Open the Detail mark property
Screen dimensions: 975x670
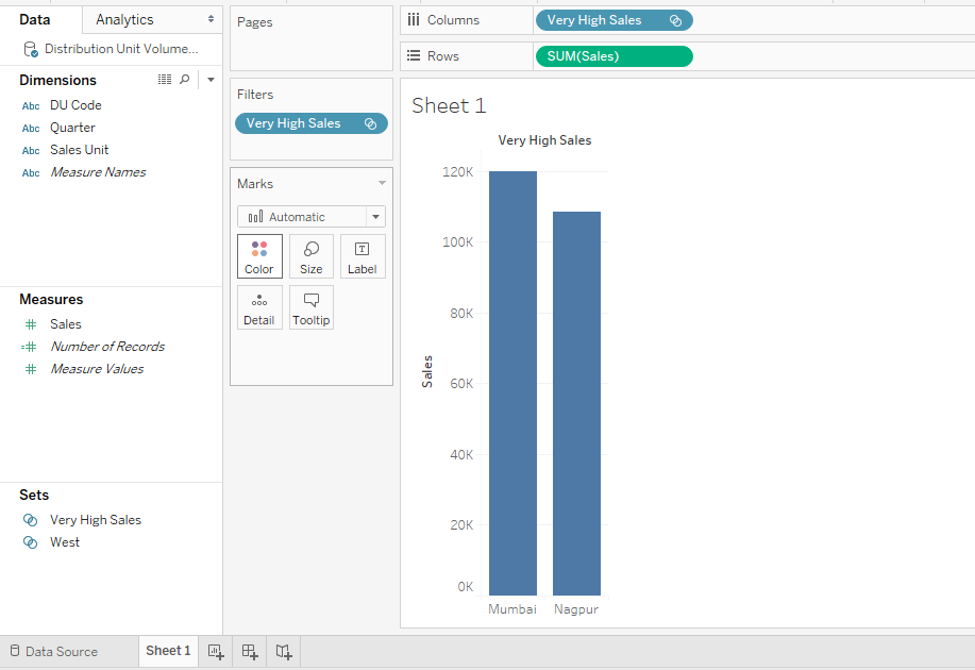[259, 307]
